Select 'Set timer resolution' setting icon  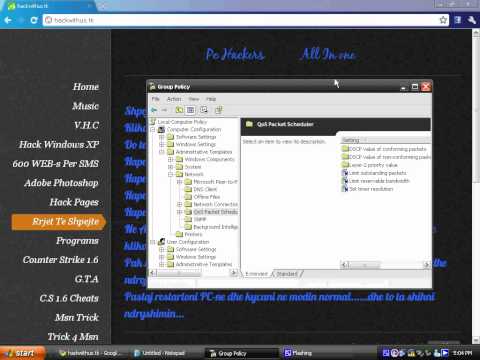point(345,189)
